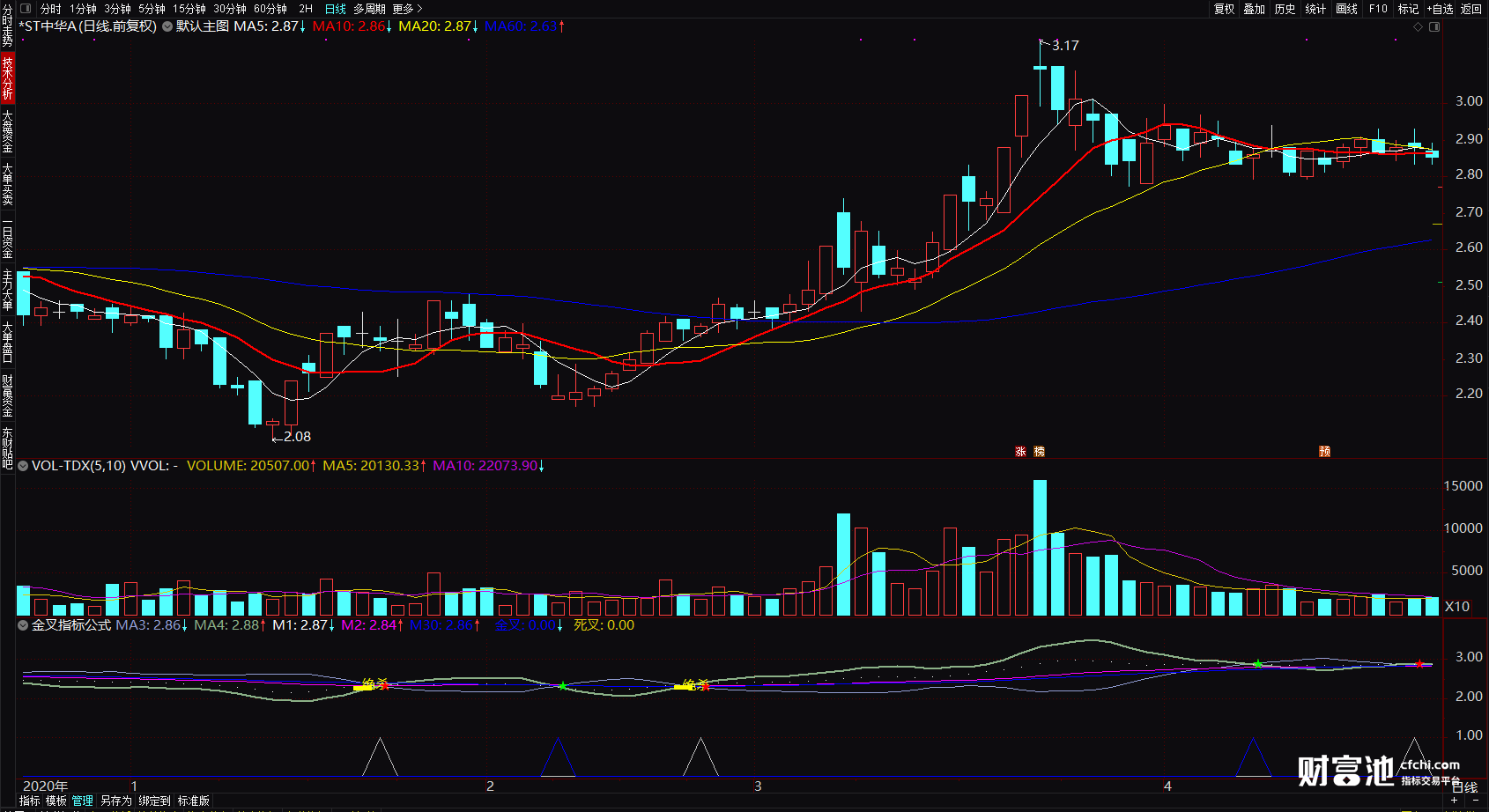Open the 技术分析 sidebar tab
The width and height of the screenshot is (1489, 812).
pyautogui.click(x=7, y=78)
